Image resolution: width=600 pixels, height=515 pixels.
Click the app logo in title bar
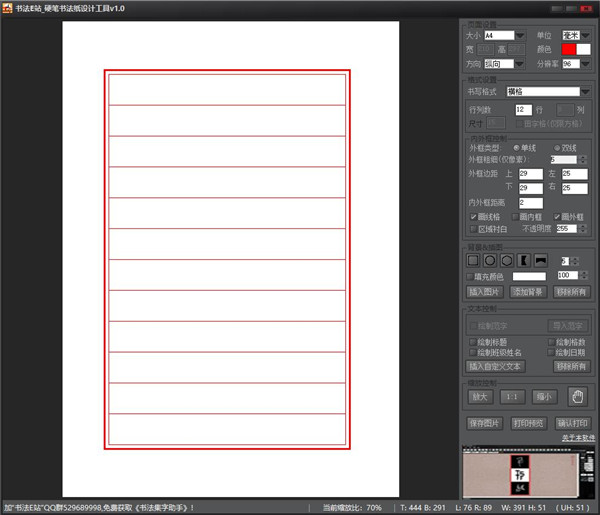[x=7, y=8]
